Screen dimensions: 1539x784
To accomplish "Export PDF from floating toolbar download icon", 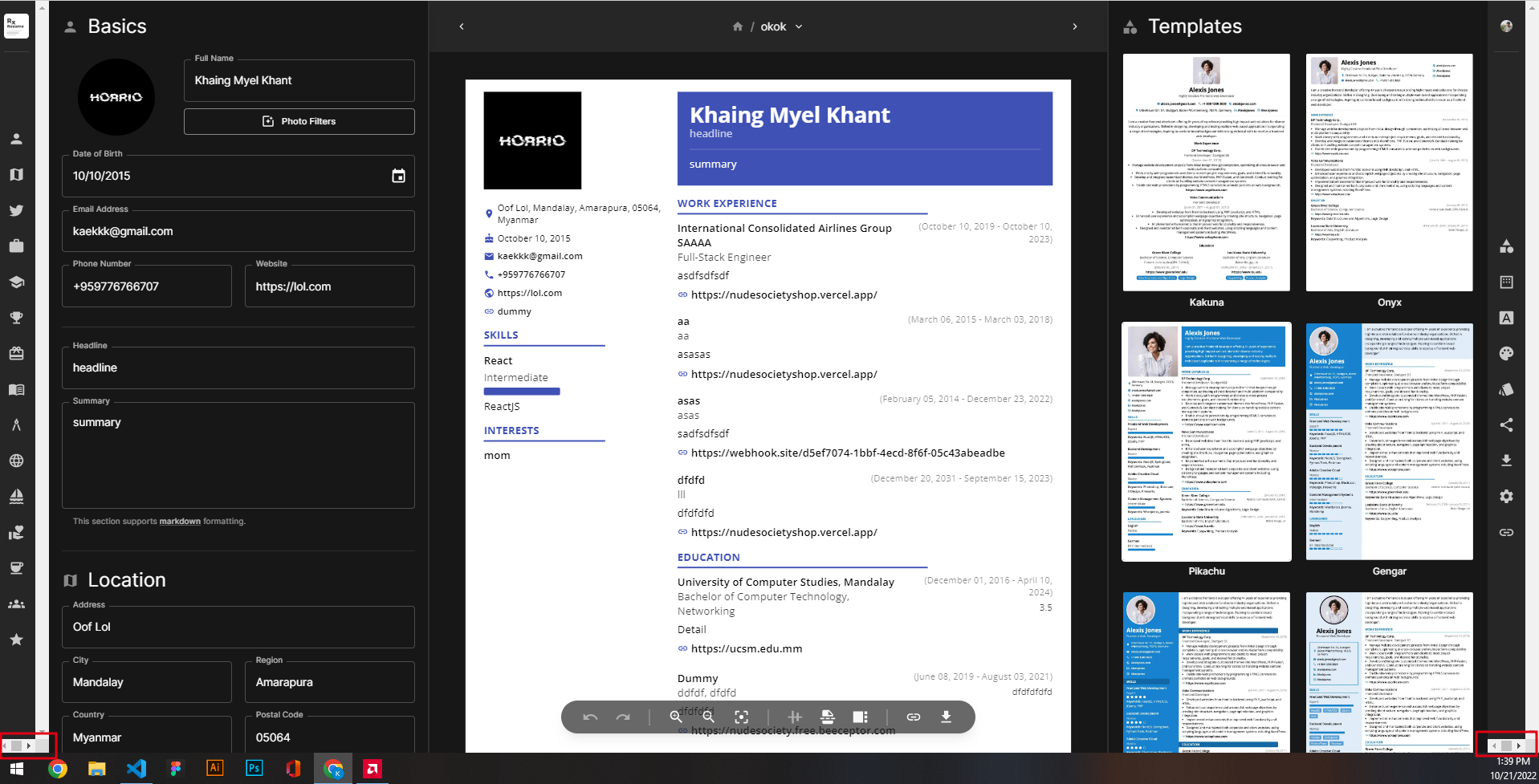I will pyautogui.click(x=947, y=717).
